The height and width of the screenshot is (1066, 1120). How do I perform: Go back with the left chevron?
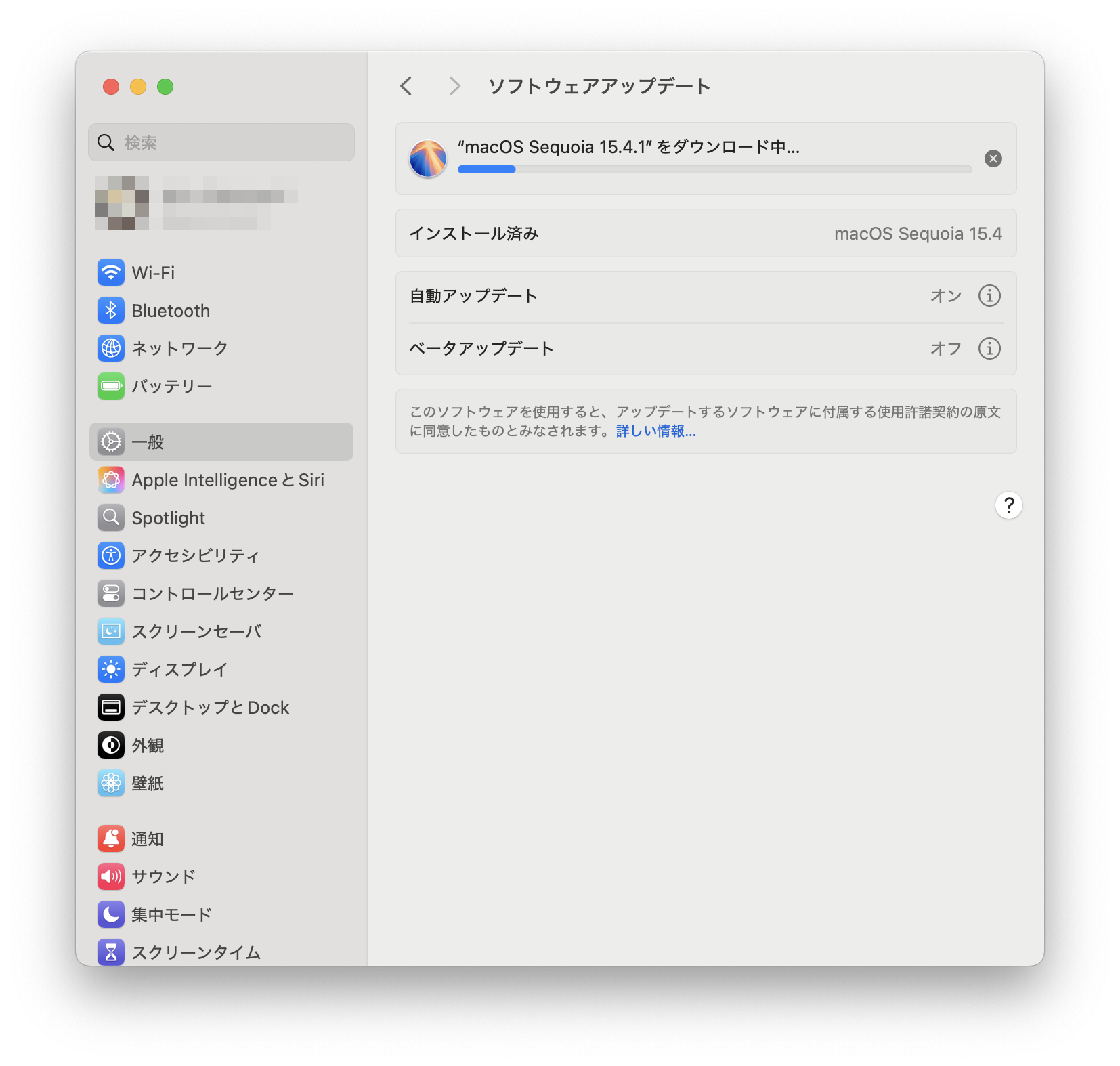click(x=406, y=86)
